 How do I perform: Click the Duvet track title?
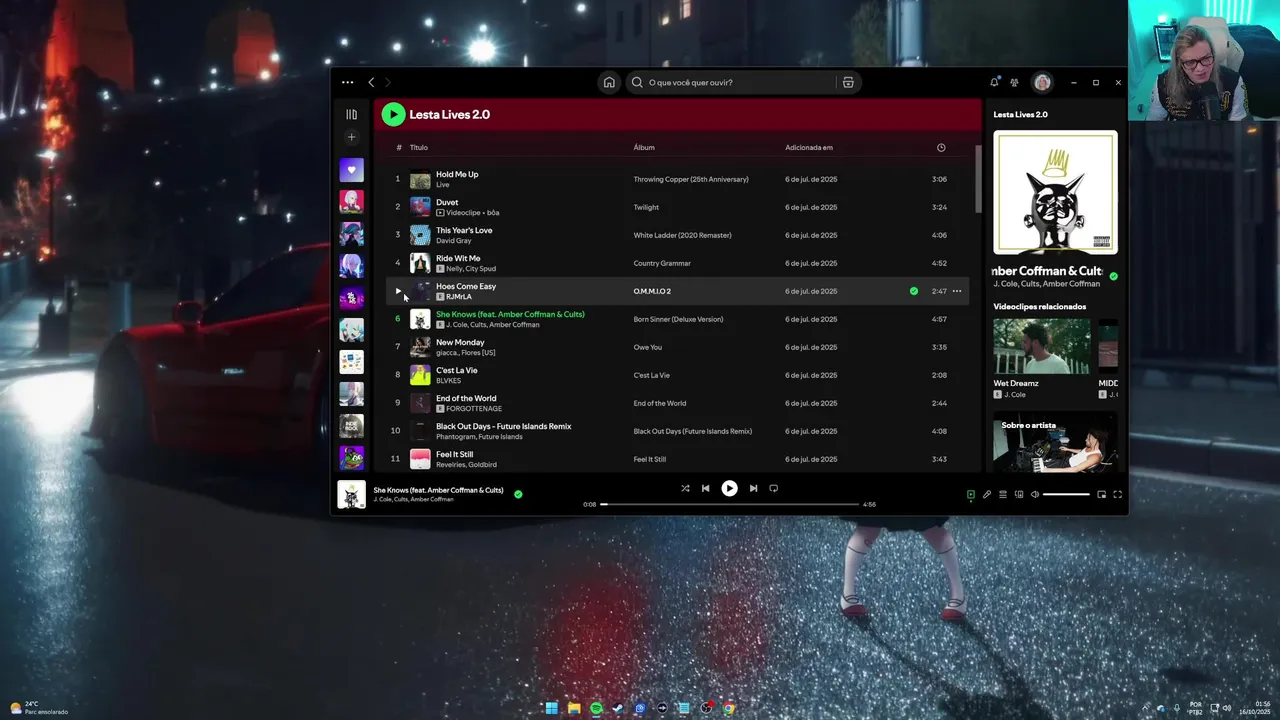[x=447, y=202]
